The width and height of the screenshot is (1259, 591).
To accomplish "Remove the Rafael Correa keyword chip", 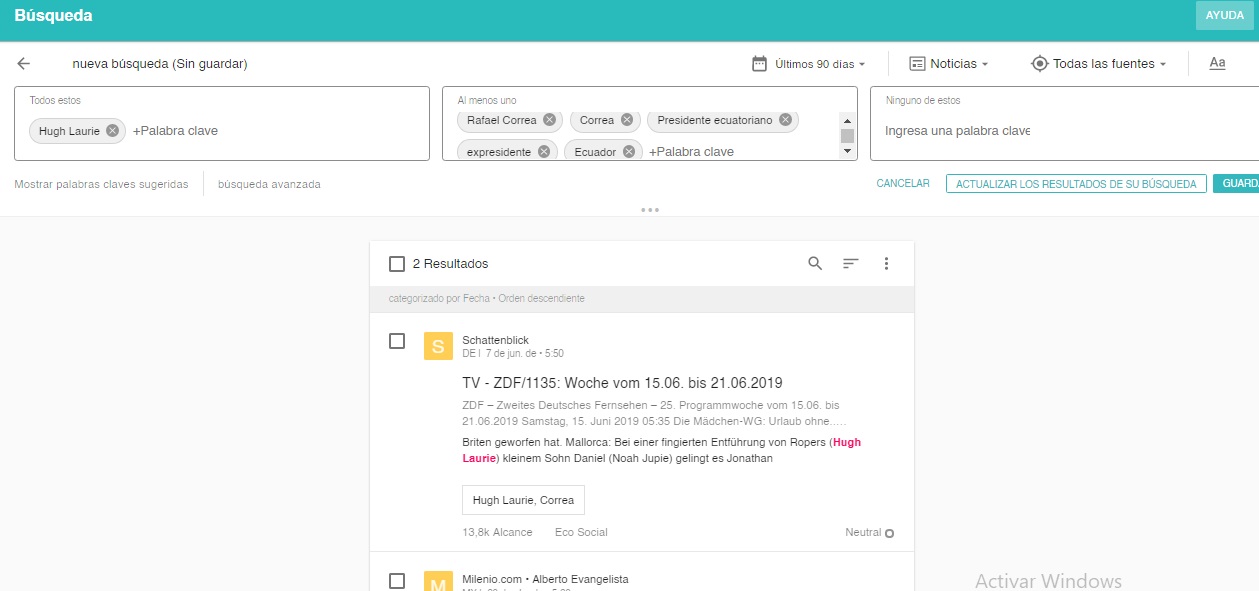I will click(x=550, y=120).
